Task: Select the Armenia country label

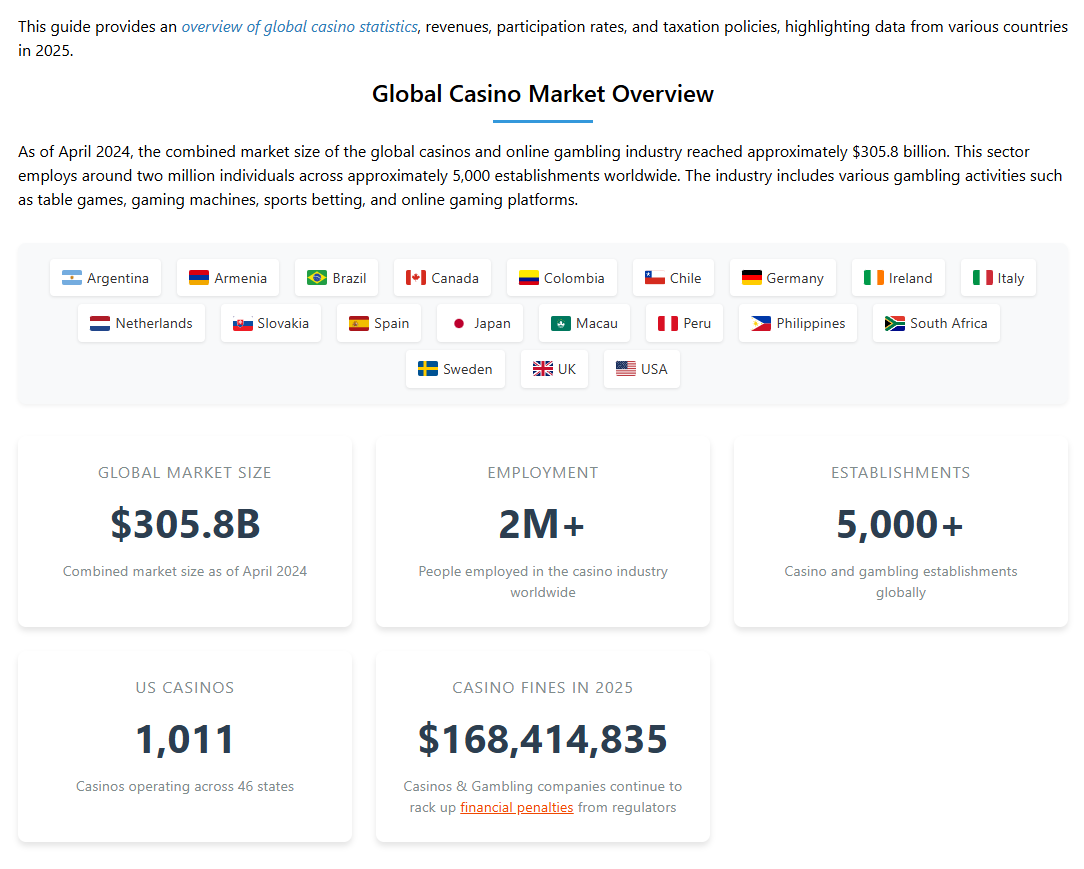Action: tap(241, 278)
